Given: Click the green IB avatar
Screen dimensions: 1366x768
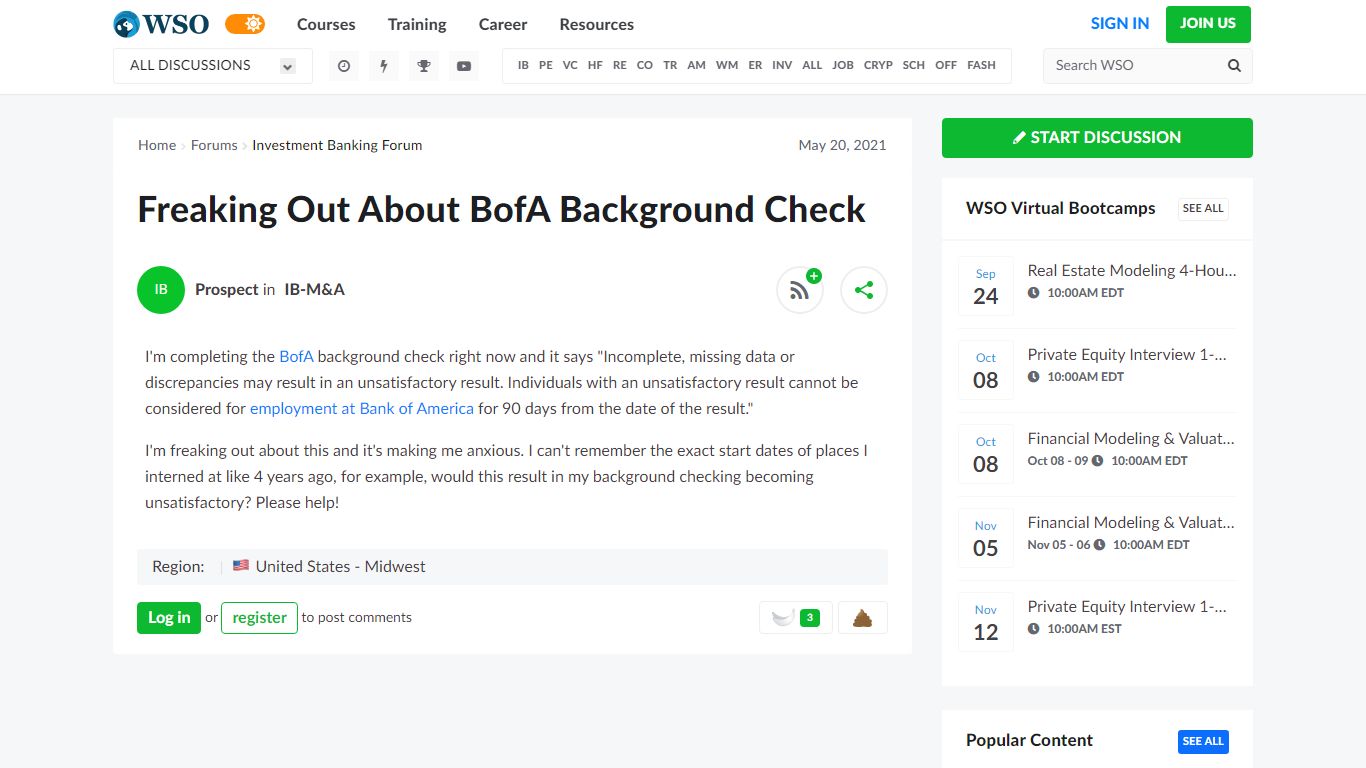Looking at the screenshot, I should (161, 290).
